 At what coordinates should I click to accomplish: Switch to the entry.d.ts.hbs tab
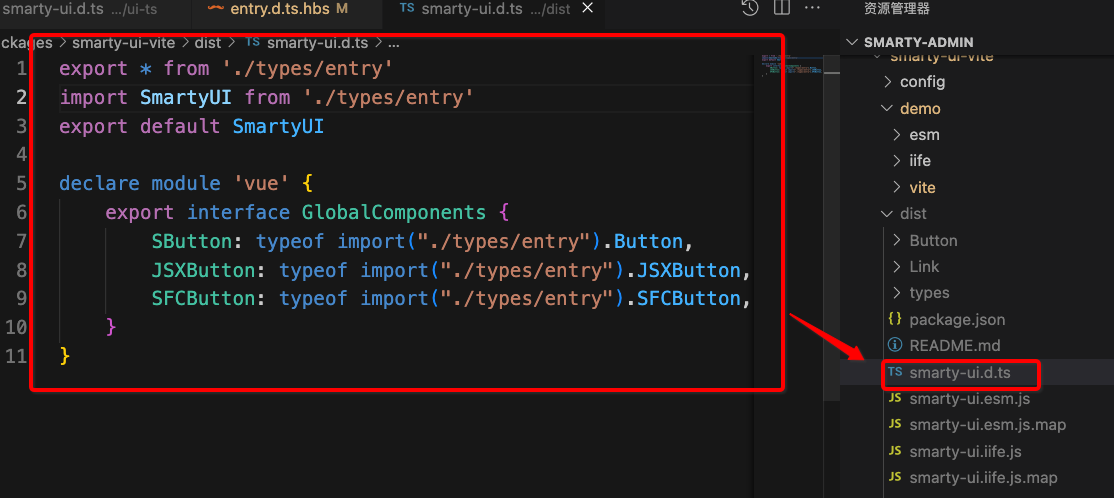(x=278, y=9)
